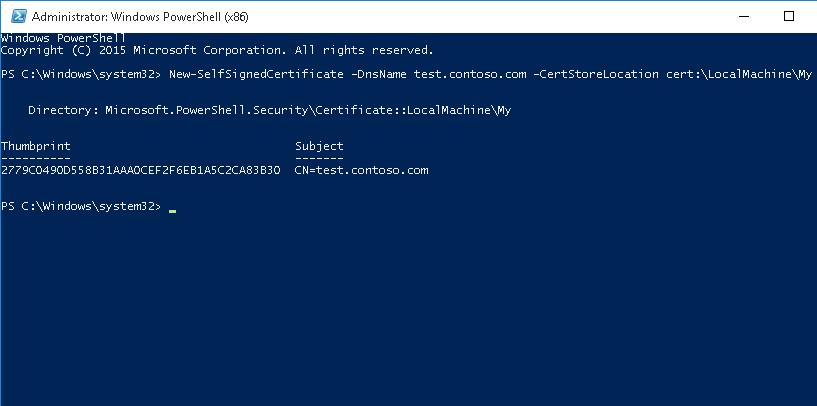This screenshot has width=817, height=406.
Task: Click the New-SelfSignedCertificate command text
Action: (256, 74)
